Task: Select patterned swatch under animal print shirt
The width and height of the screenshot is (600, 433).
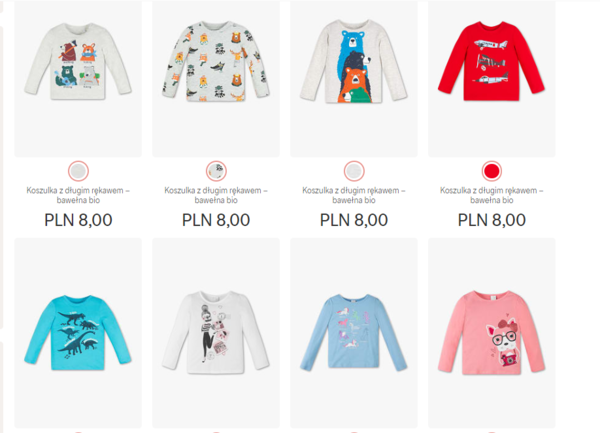Action: coord(216,171)
